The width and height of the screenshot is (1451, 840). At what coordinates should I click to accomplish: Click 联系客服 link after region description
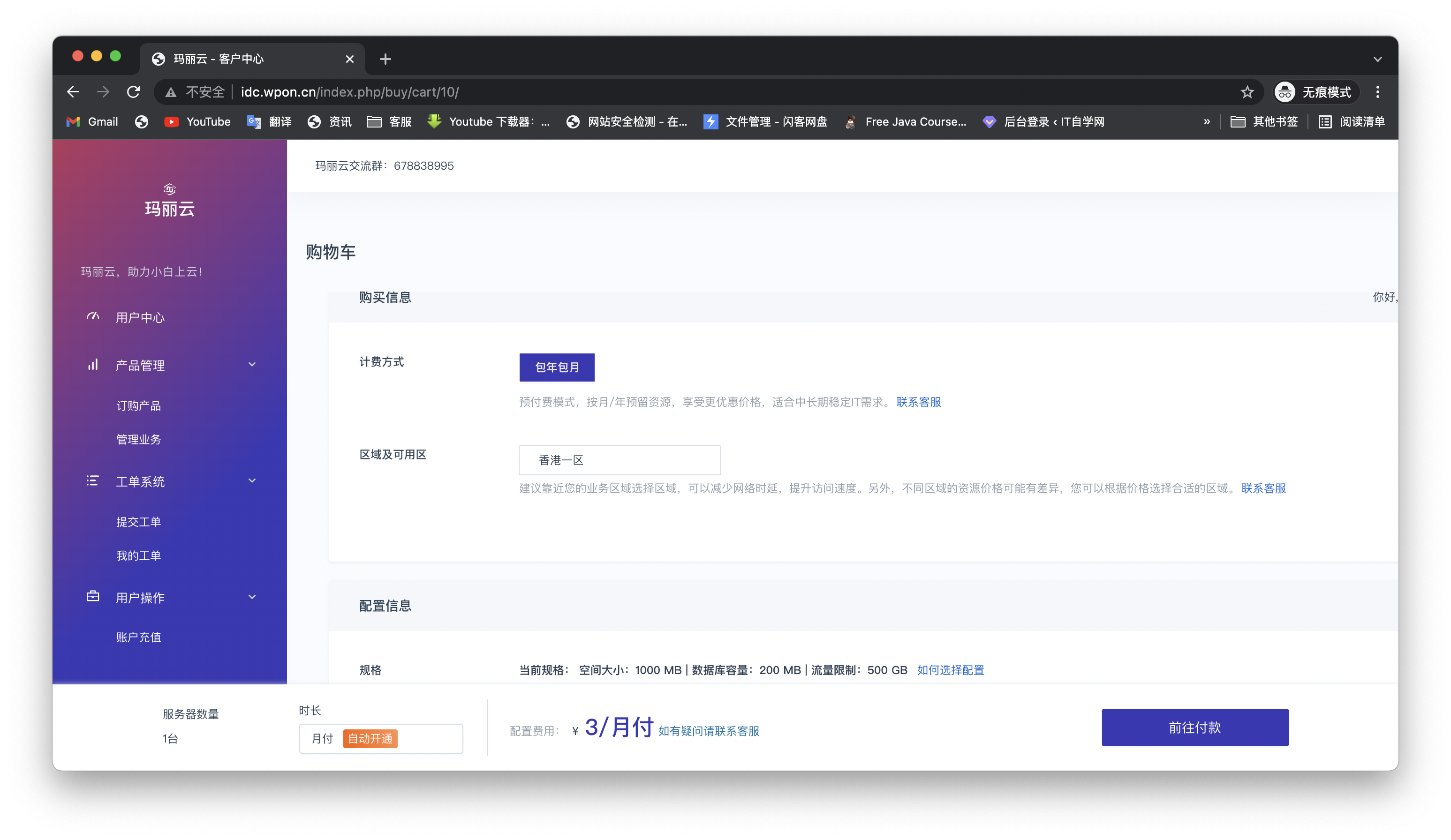tap(1263, 488)
